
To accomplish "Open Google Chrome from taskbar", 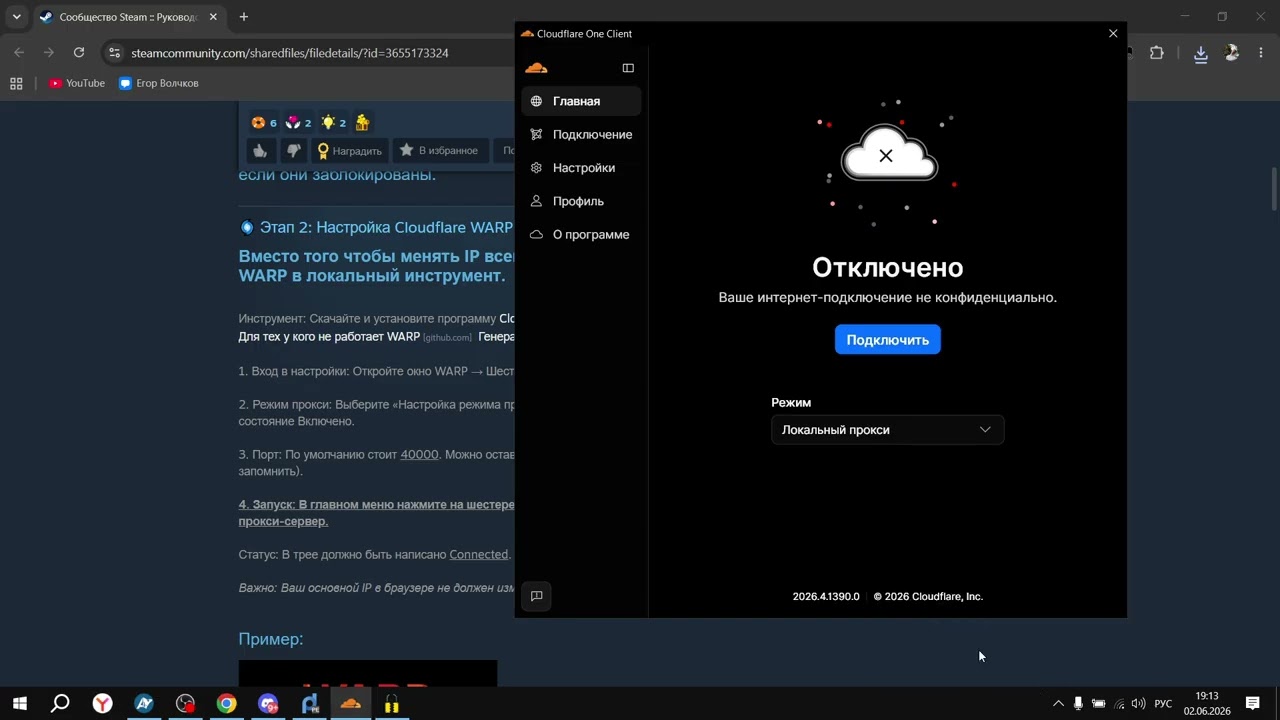I will coord(227,704).
